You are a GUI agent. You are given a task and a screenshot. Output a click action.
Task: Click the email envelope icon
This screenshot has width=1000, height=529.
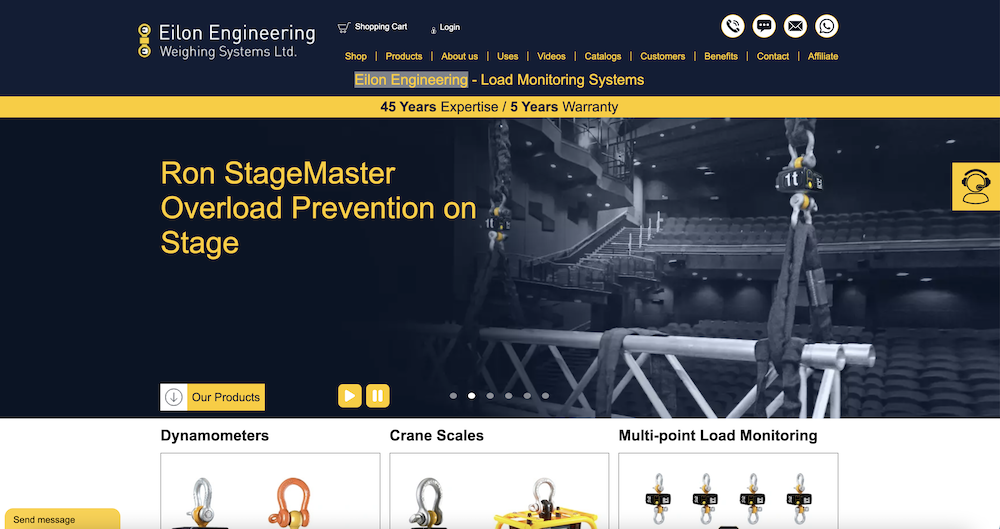coord(795,26)
